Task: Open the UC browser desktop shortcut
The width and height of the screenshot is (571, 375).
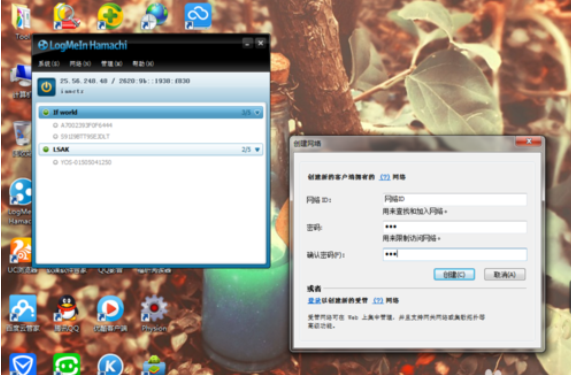Action: pyautogui.click(x=21, y=255)
